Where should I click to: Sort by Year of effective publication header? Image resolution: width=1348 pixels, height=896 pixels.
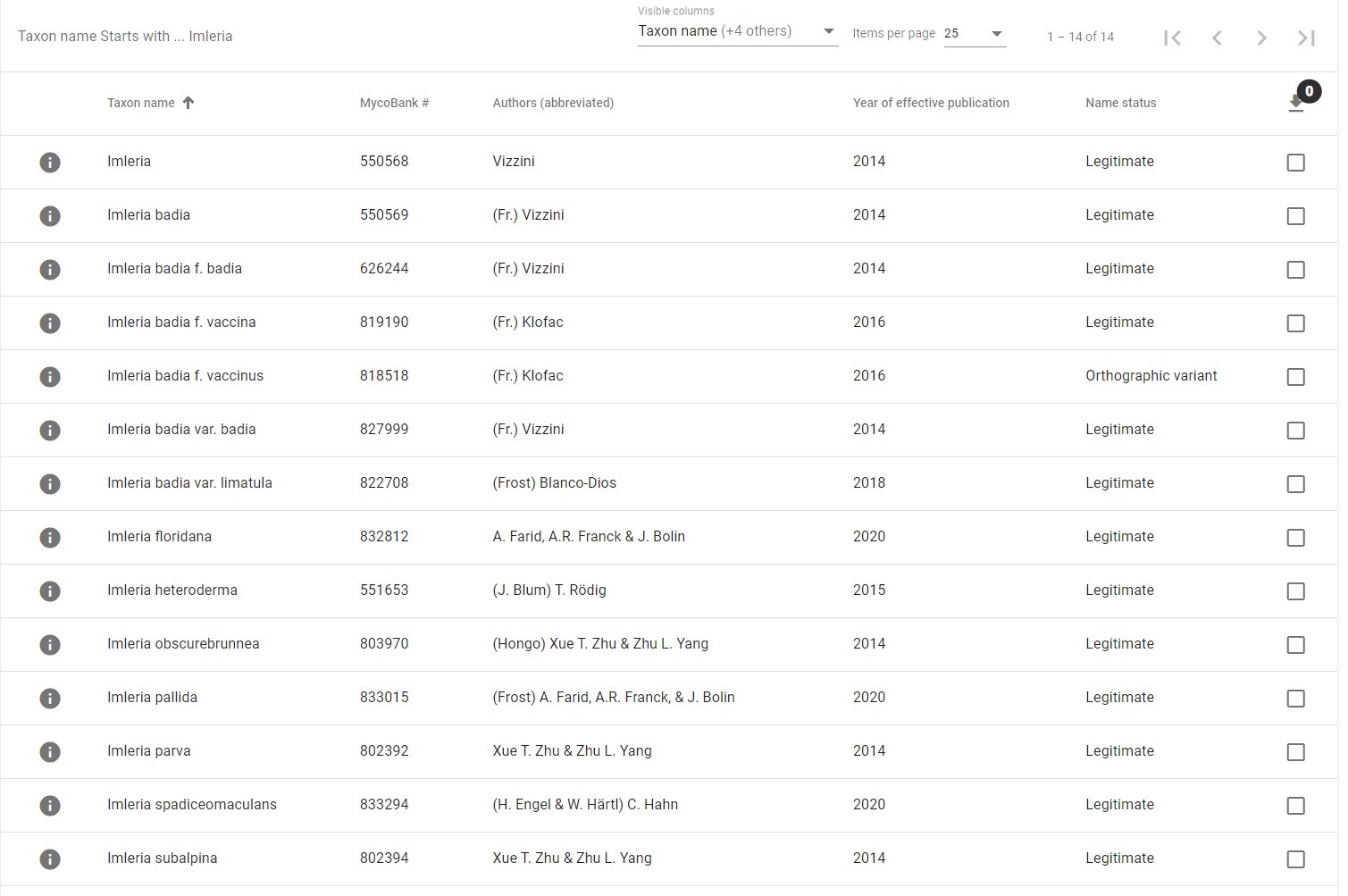(930, 103)
